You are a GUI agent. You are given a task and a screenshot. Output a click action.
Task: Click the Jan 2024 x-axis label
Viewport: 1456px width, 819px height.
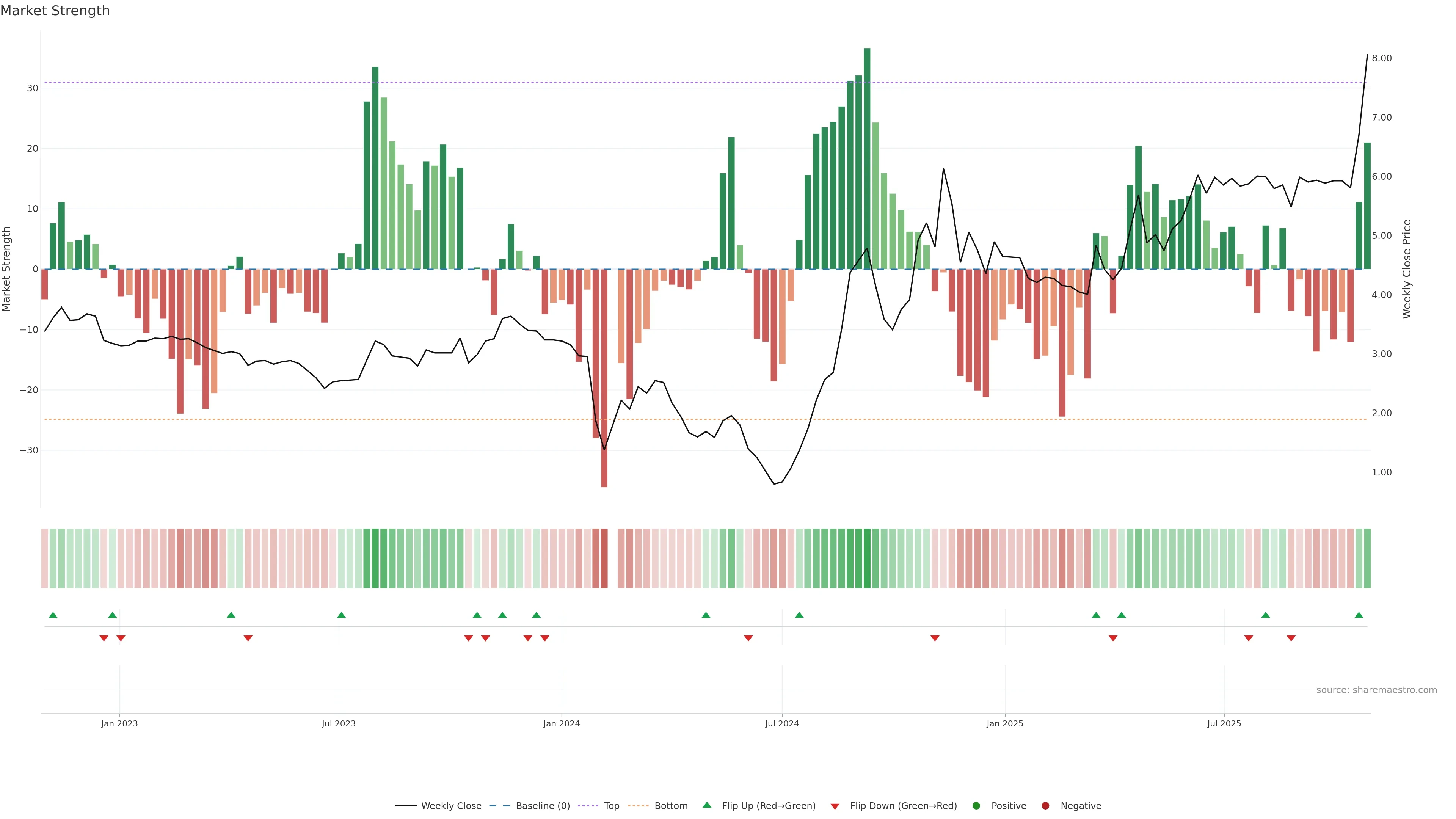click(x=561, y=723)
